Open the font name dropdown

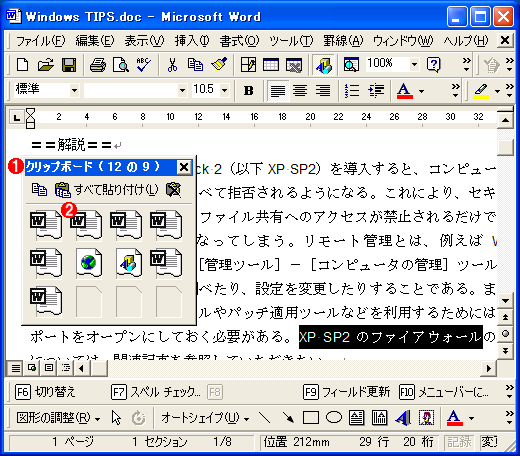point(182,90)
